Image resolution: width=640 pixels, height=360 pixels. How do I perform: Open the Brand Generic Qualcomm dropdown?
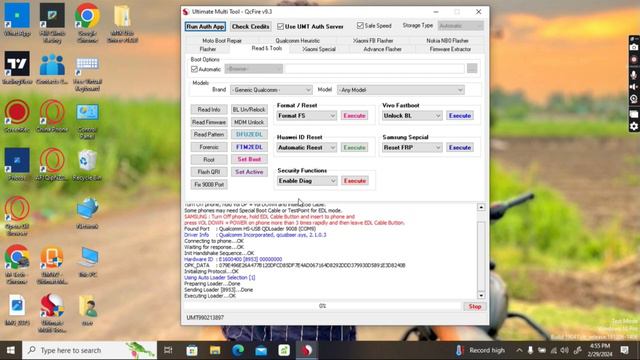click(x=271, y=90)
